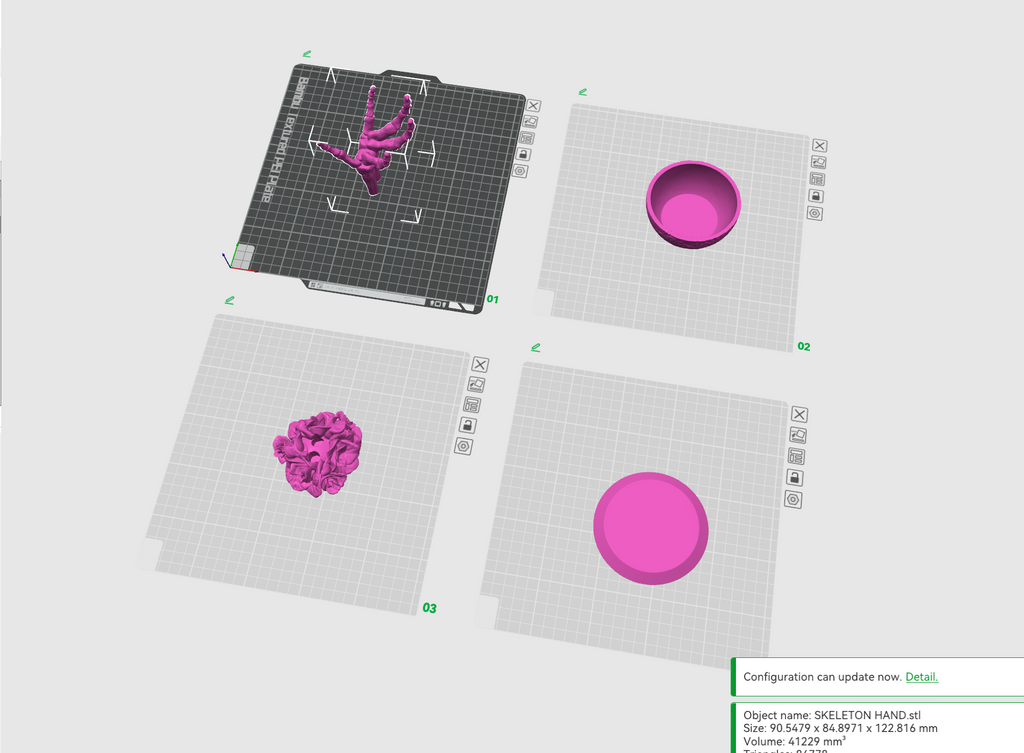Image resolution: width=1024 pixels, height=753 pixels.
Task: Edit plate 02 name with pencil icon
Action: tap(583, 92)
